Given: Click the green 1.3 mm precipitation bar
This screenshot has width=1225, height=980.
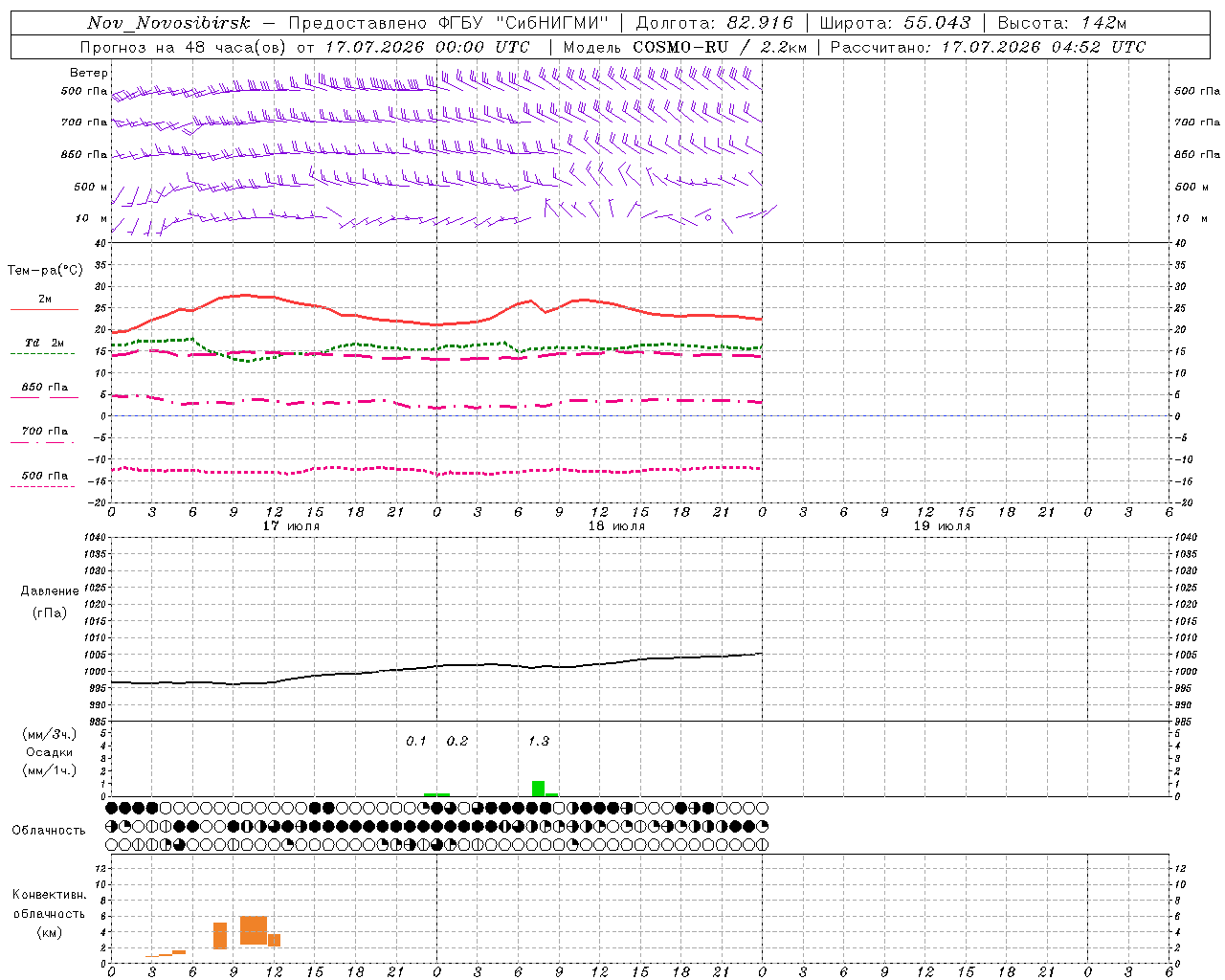Looking at the screenshot, I should coord(539,789).
